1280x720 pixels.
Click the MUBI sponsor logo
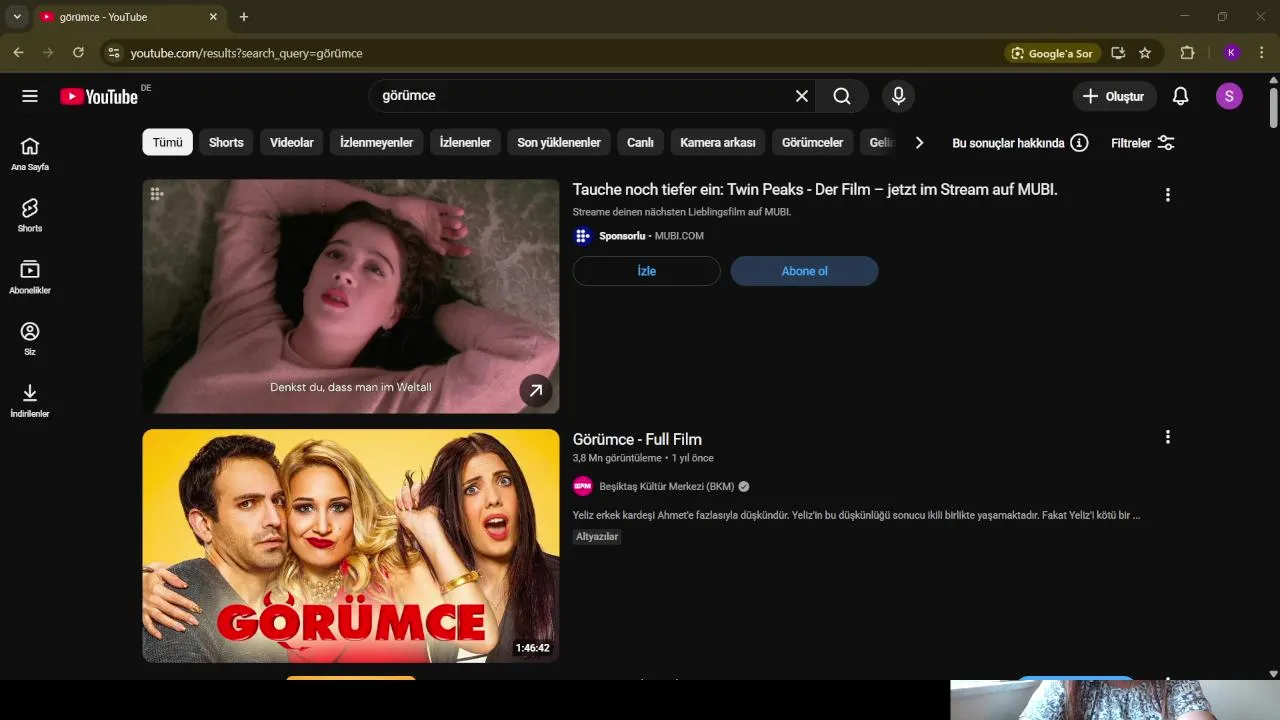click(x=582, y=236)
